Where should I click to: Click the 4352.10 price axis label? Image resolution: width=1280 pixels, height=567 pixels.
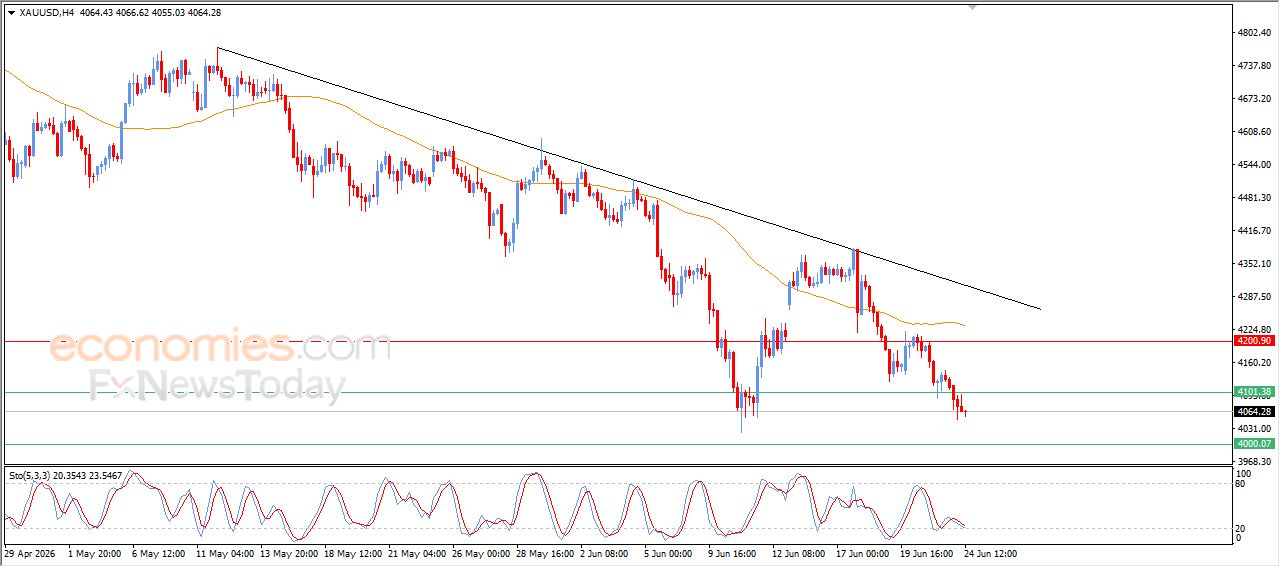coord(1256,264)
